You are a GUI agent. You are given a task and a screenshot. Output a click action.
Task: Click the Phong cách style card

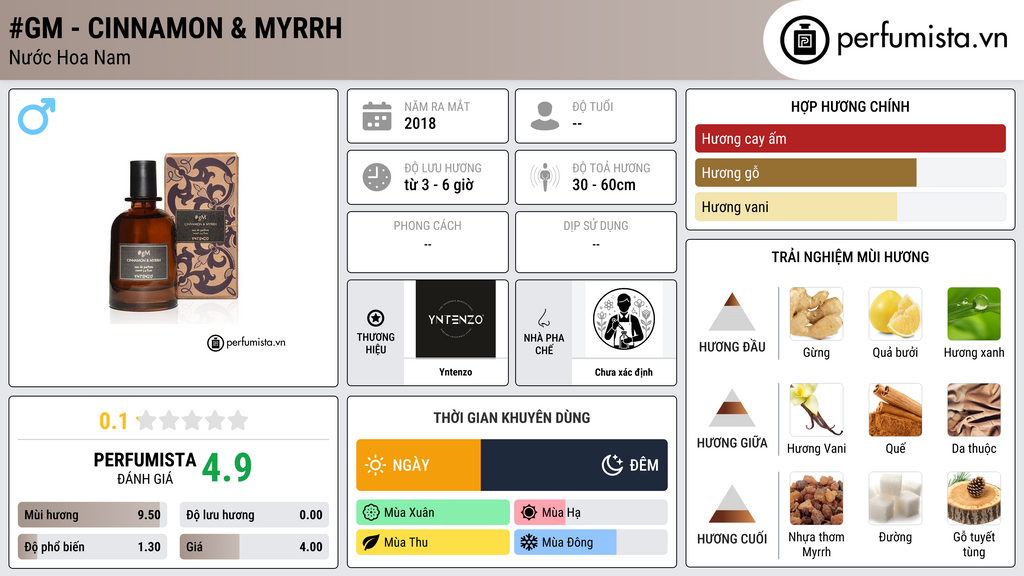tap(428, 242)
